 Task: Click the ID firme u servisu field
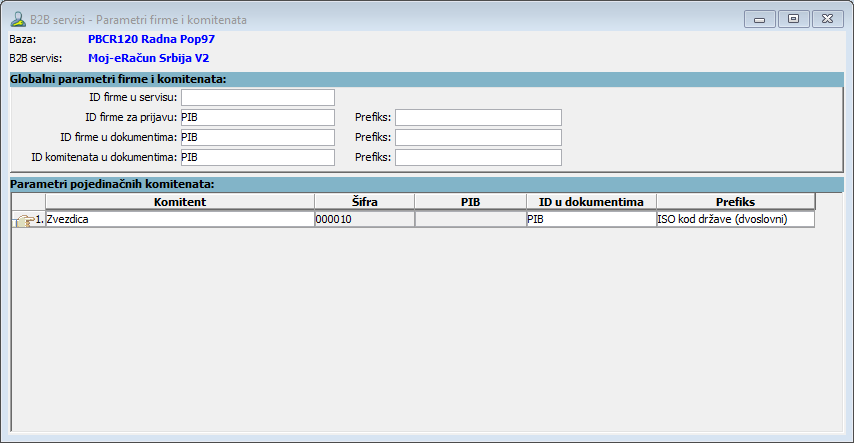pos(257,97)
